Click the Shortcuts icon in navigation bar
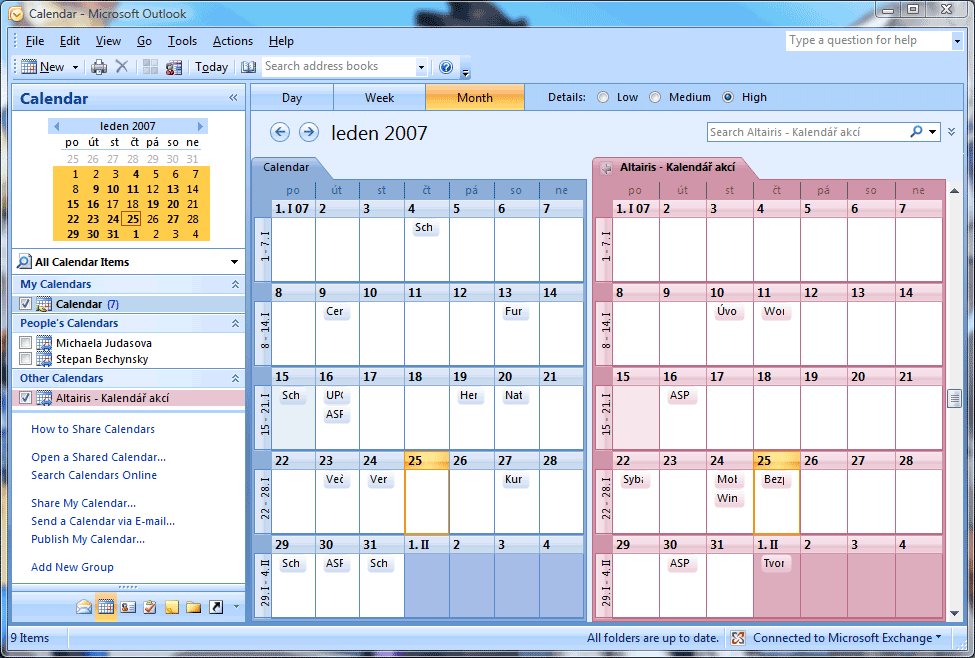The width and height of the screenshot is (975, 658). tap(216, 607)
